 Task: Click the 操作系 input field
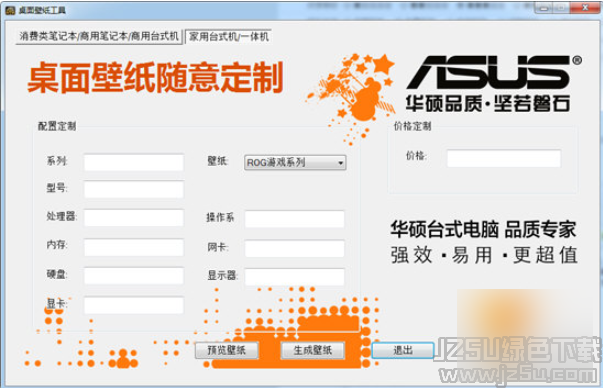(x=295, y=219)
